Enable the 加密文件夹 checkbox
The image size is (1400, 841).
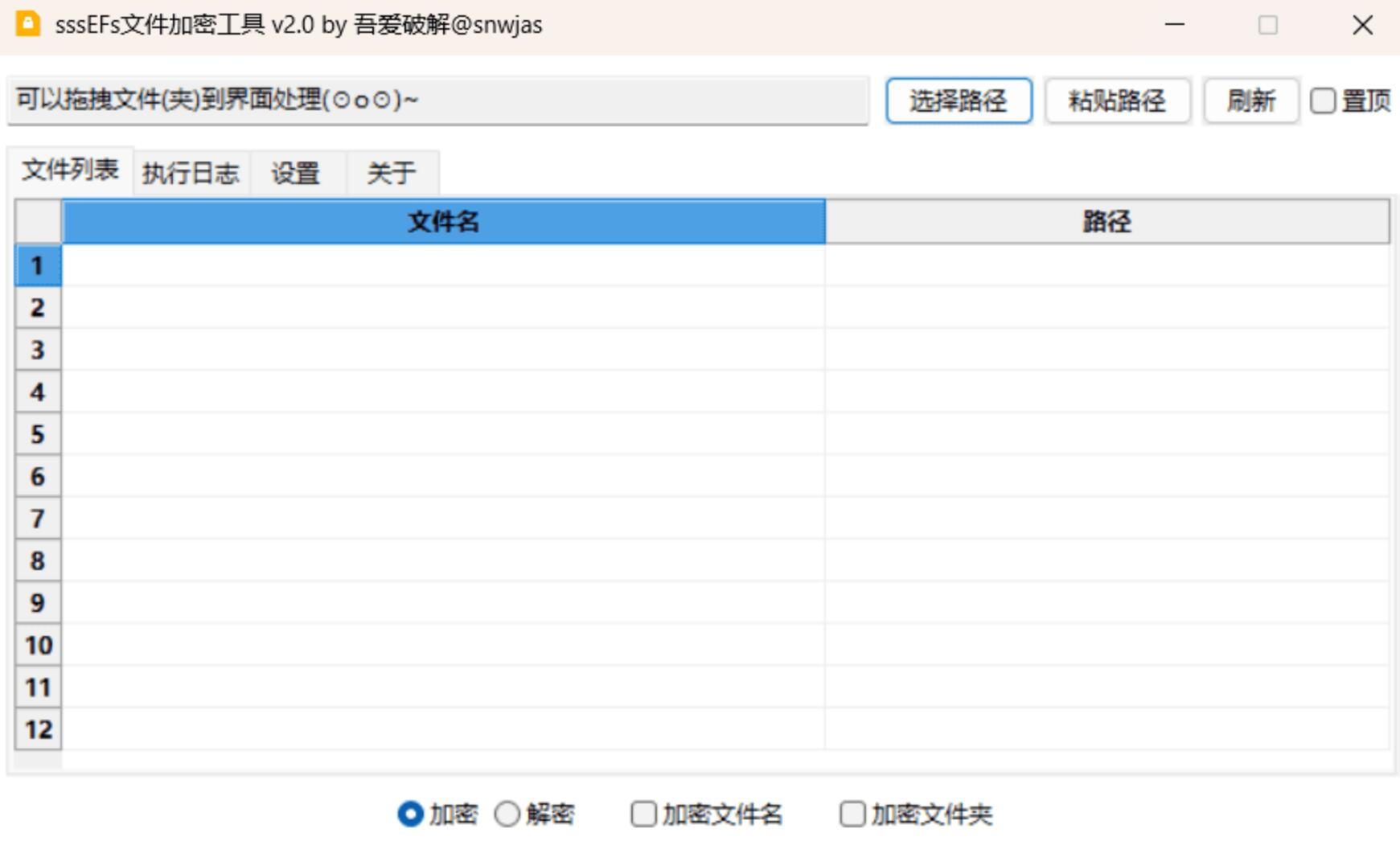pyautogui.click(x=852, y=814)
